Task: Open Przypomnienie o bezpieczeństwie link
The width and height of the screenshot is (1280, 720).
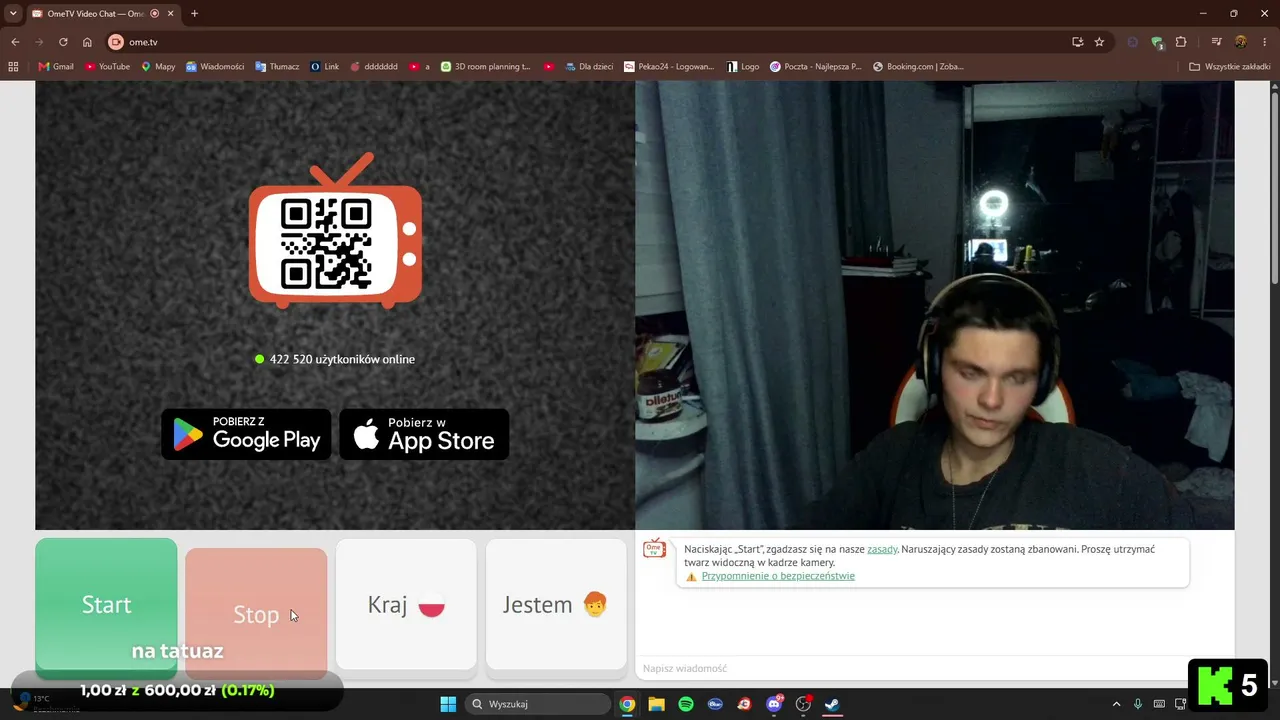Action: tap(778, 576)
